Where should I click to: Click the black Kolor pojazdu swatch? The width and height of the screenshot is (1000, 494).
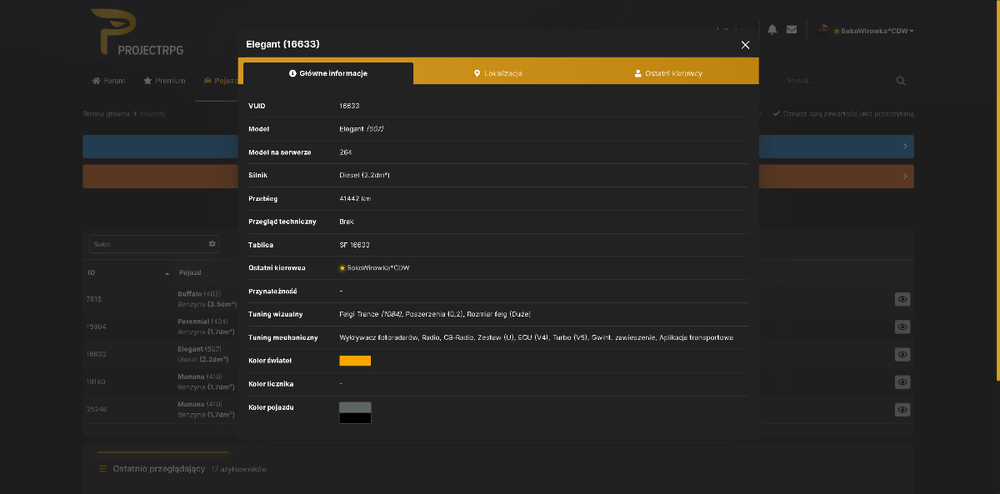coord(355,418)
